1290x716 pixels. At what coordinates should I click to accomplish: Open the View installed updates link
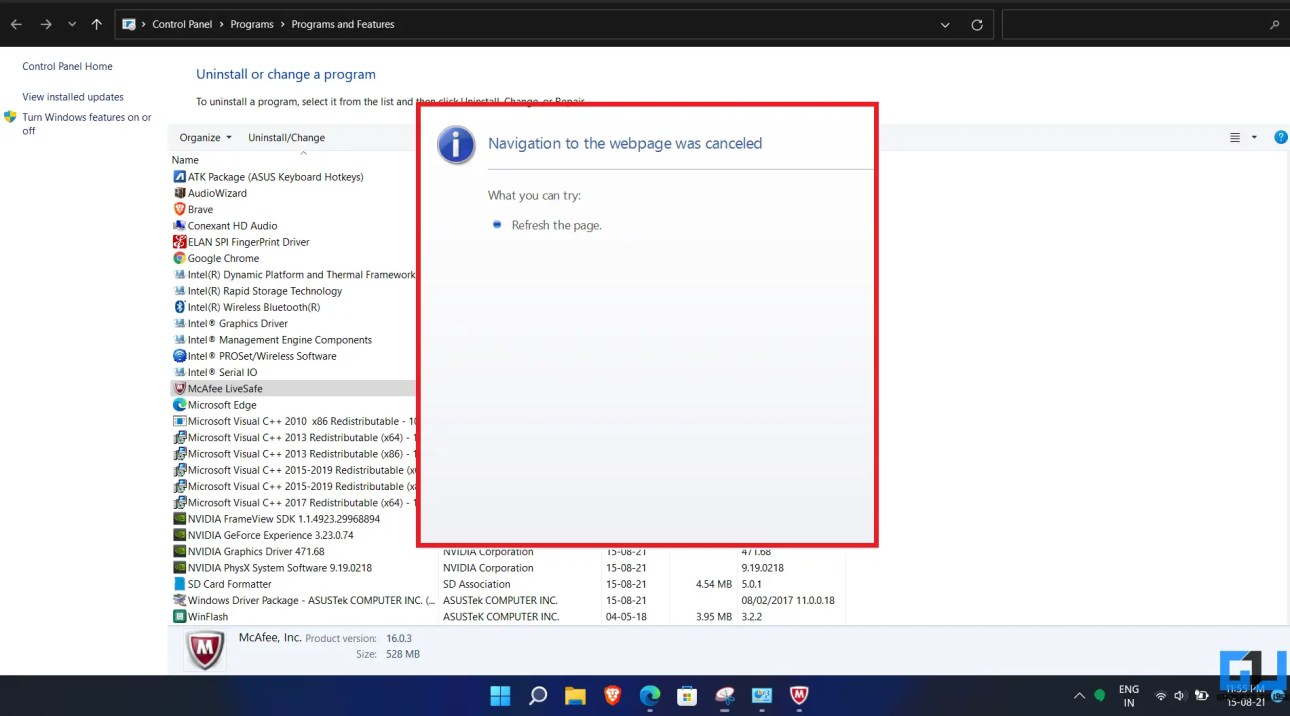(x=73, y=97)
